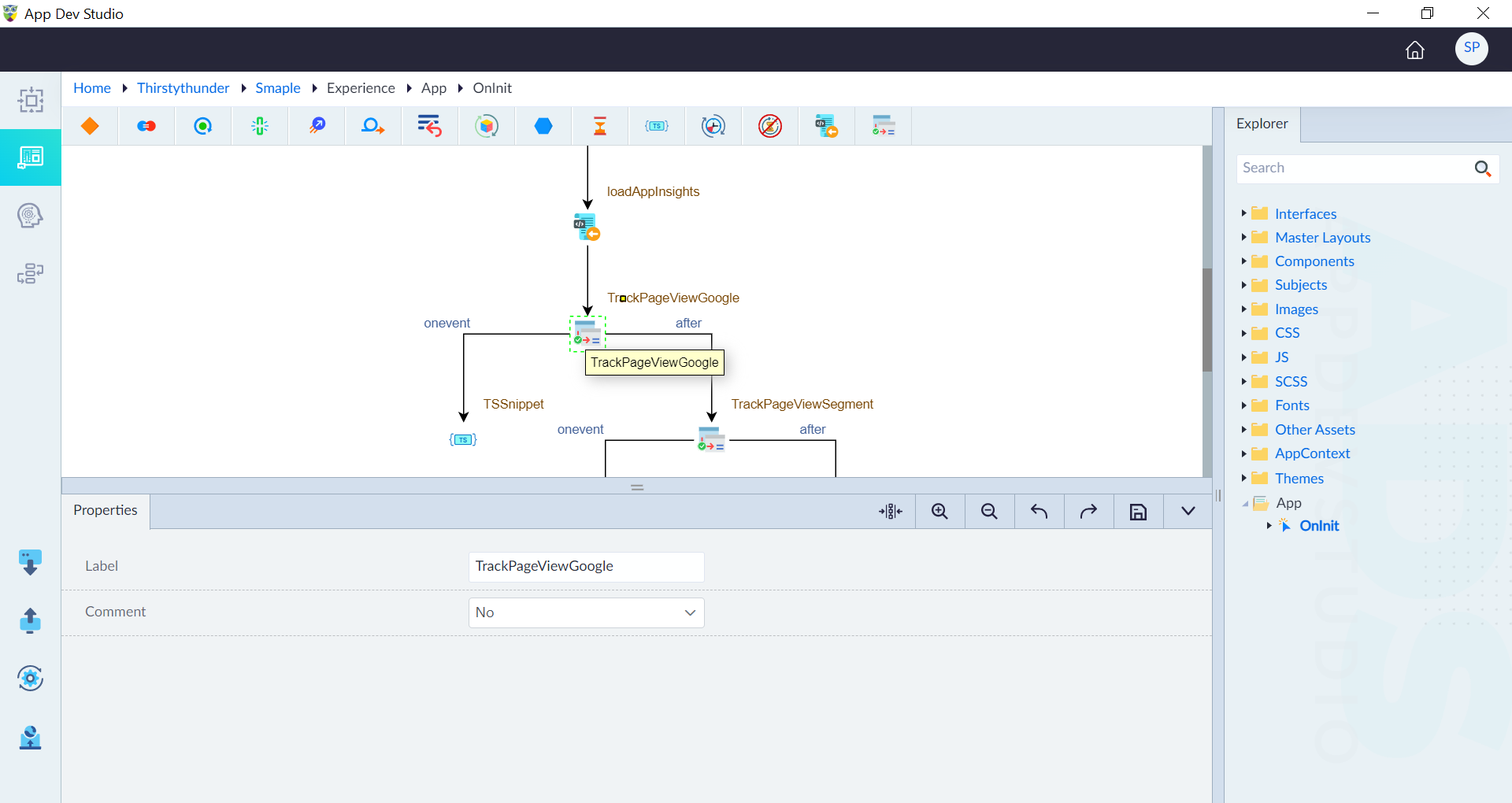Go to Thirstythunder breadcrumb
The width and height of the screenshot is (1512, 803).
click(x=183, y=88)
